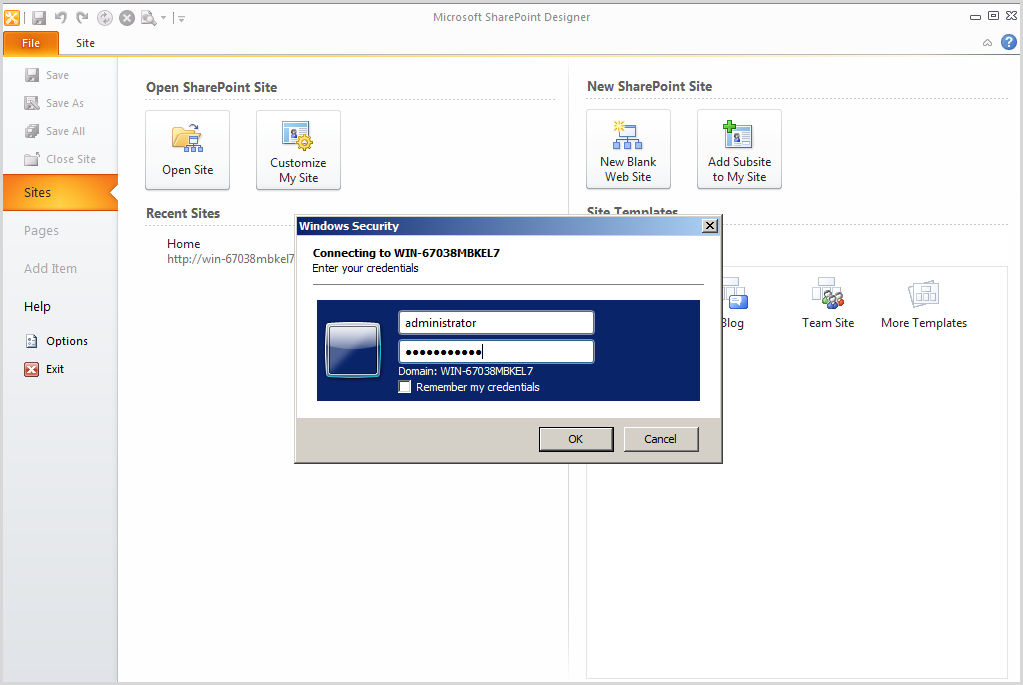Click Save As in the File menu

[x=65, y=103]
